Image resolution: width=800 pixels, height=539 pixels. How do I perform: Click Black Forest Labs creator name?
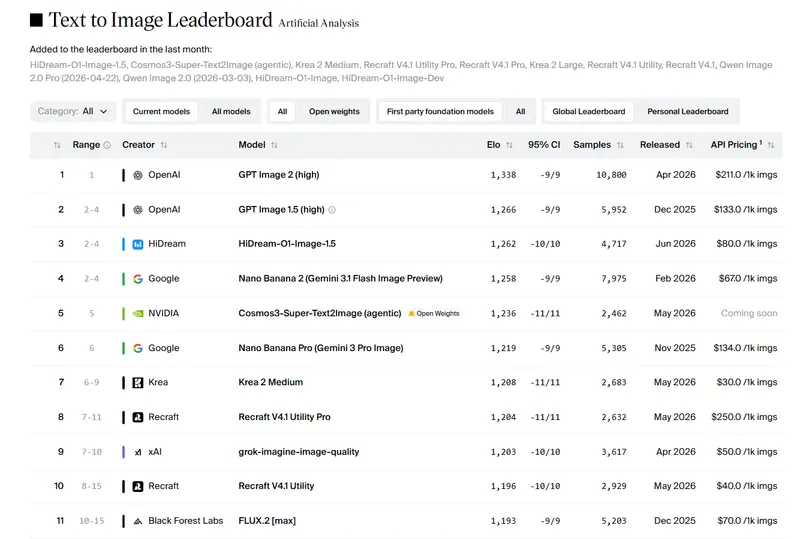point(186,521)
